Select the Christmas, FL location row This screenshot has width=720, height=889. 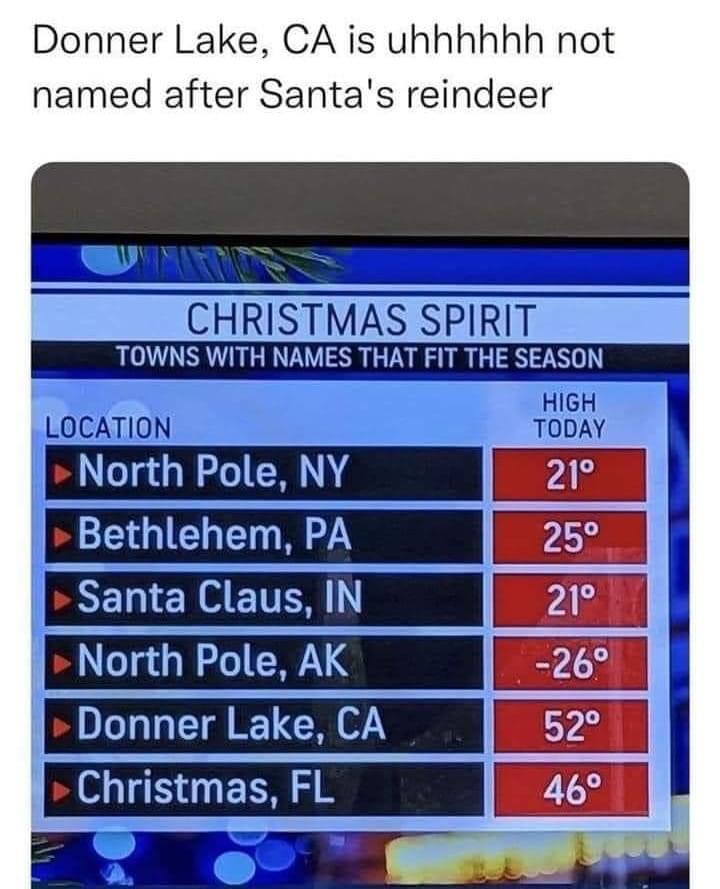click(264, 790)
